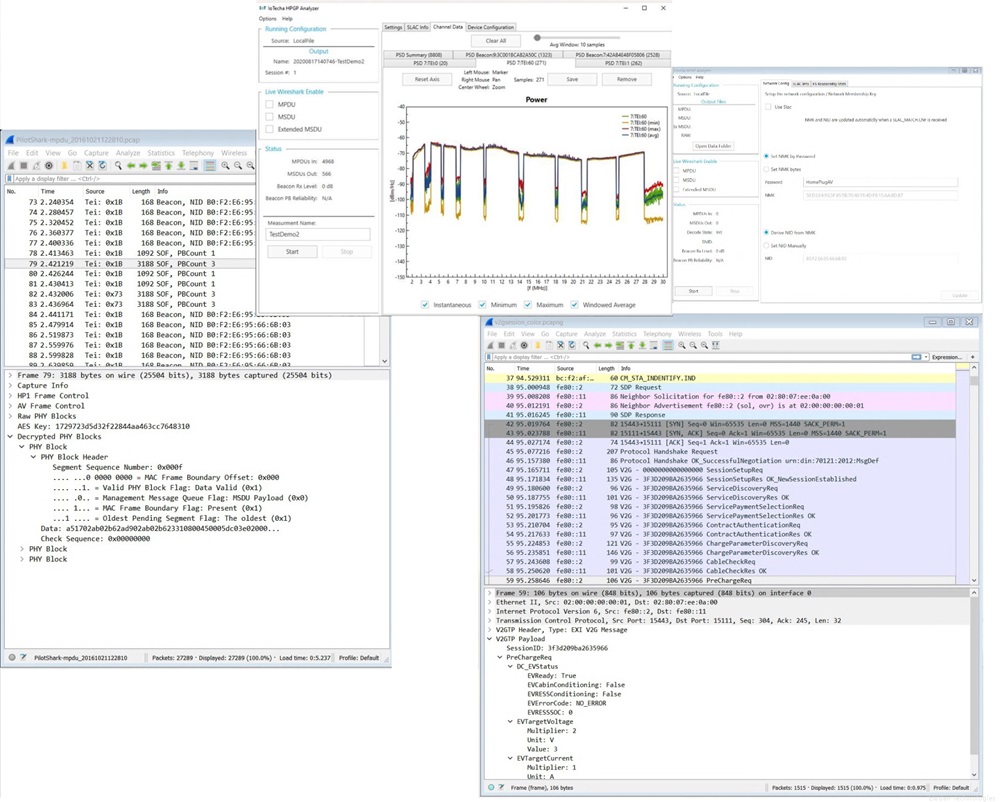The height and width of the screenshot is (802, 1000).
Task: Click display filter bookmark icon in PilotShark window
Action: [x=10, y=179]
